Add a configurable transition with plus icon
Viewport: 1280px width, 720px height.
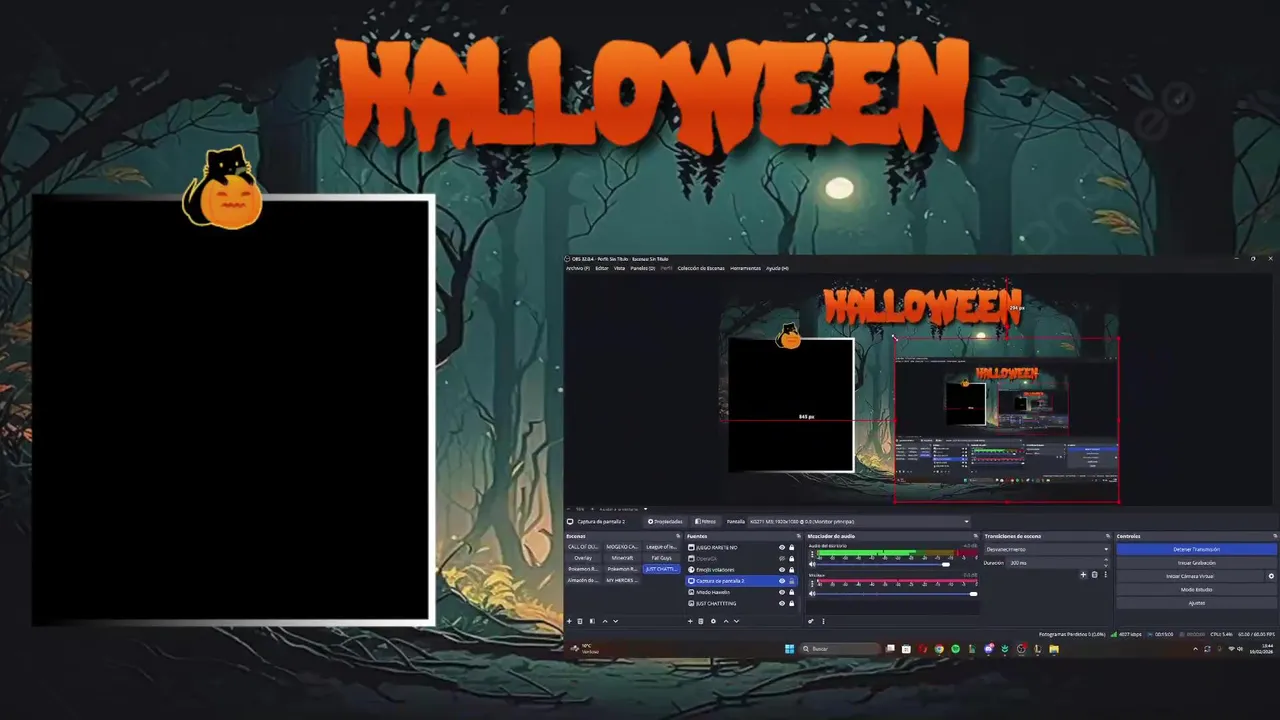[1083, 575]
